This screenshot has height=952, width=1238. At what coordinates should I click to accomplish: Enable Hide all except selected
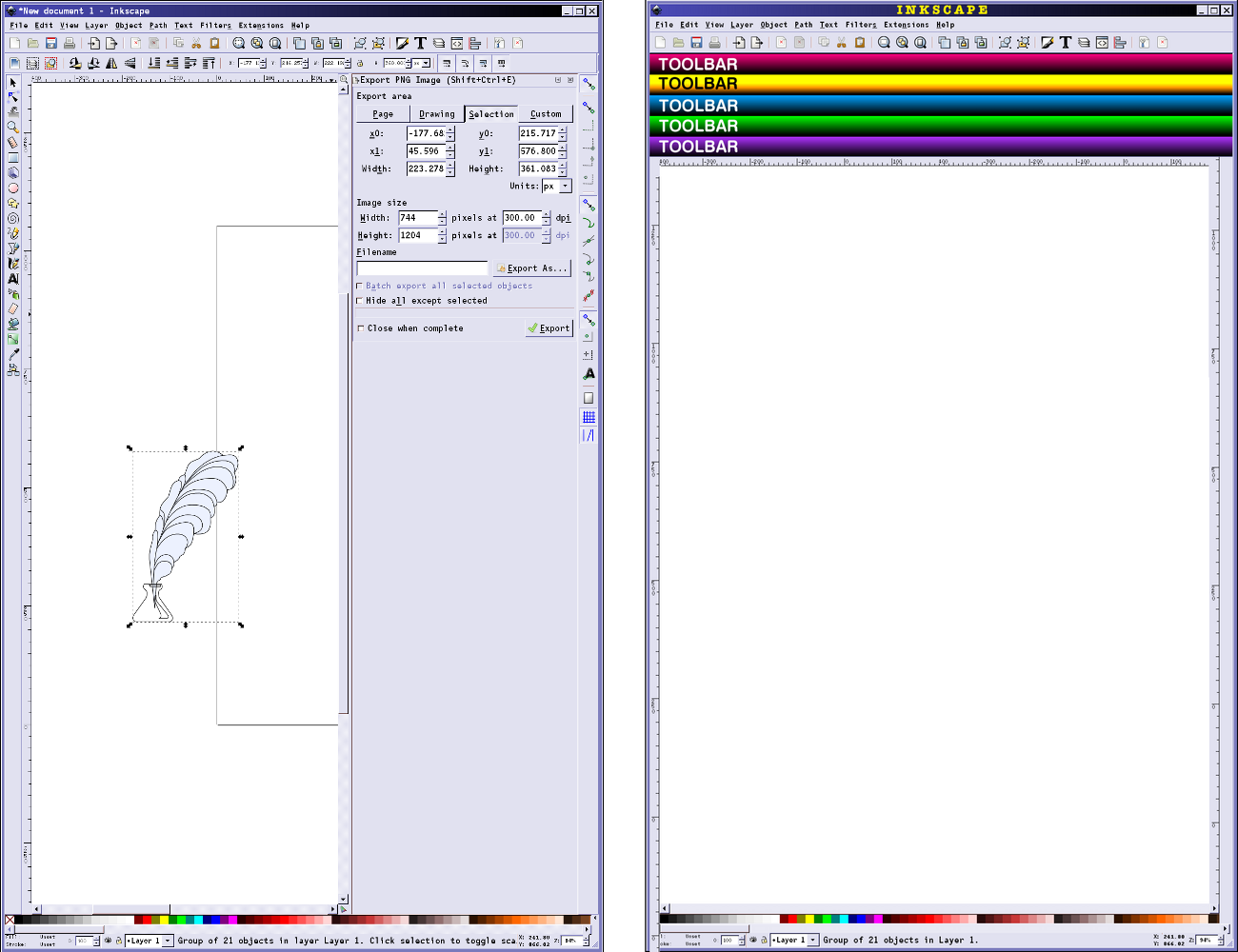click(x=360, y=300)
